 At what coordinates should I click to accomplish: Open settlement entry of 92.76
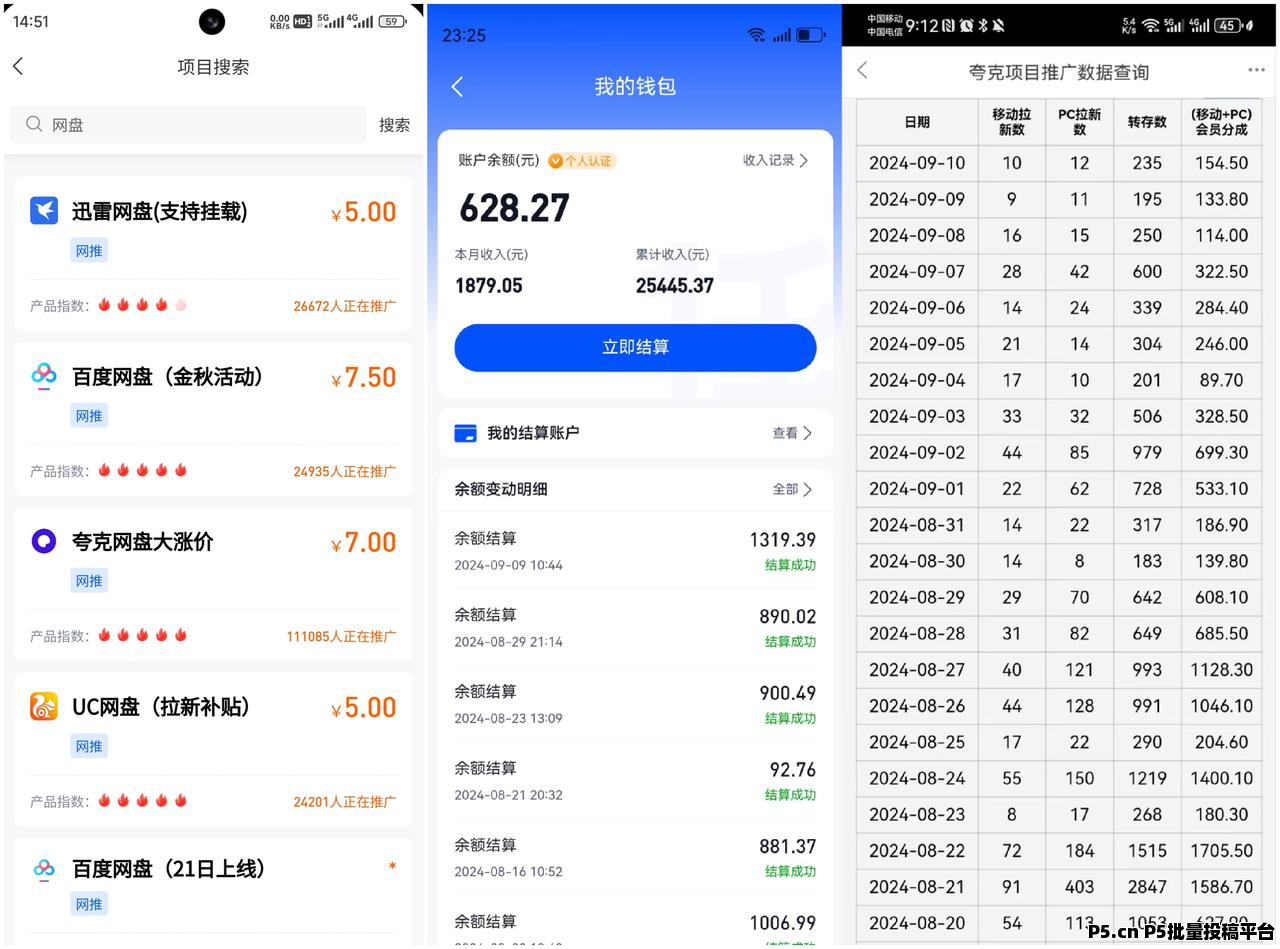point(635,781)
